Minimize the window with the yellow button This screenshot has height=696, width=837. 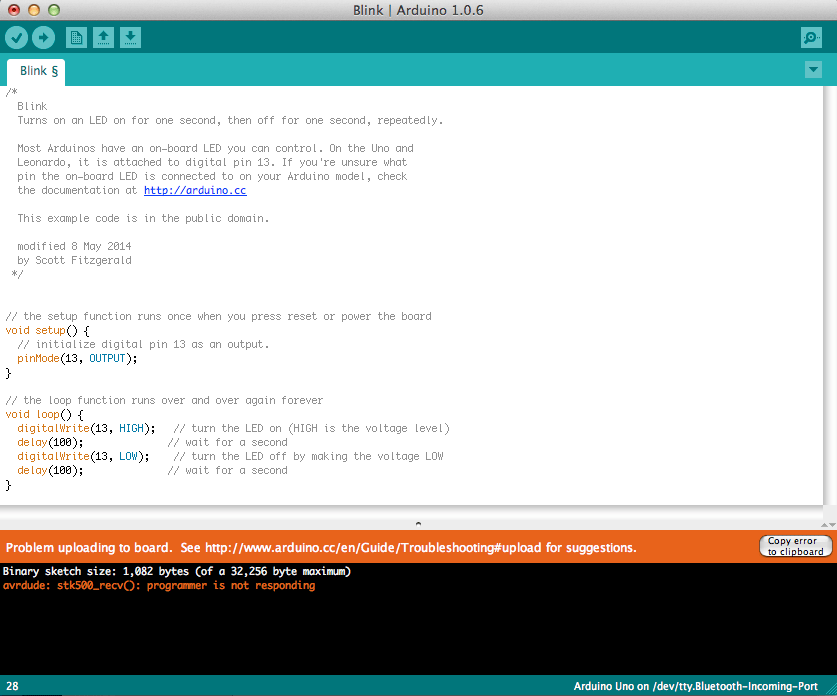pos(34,10)
